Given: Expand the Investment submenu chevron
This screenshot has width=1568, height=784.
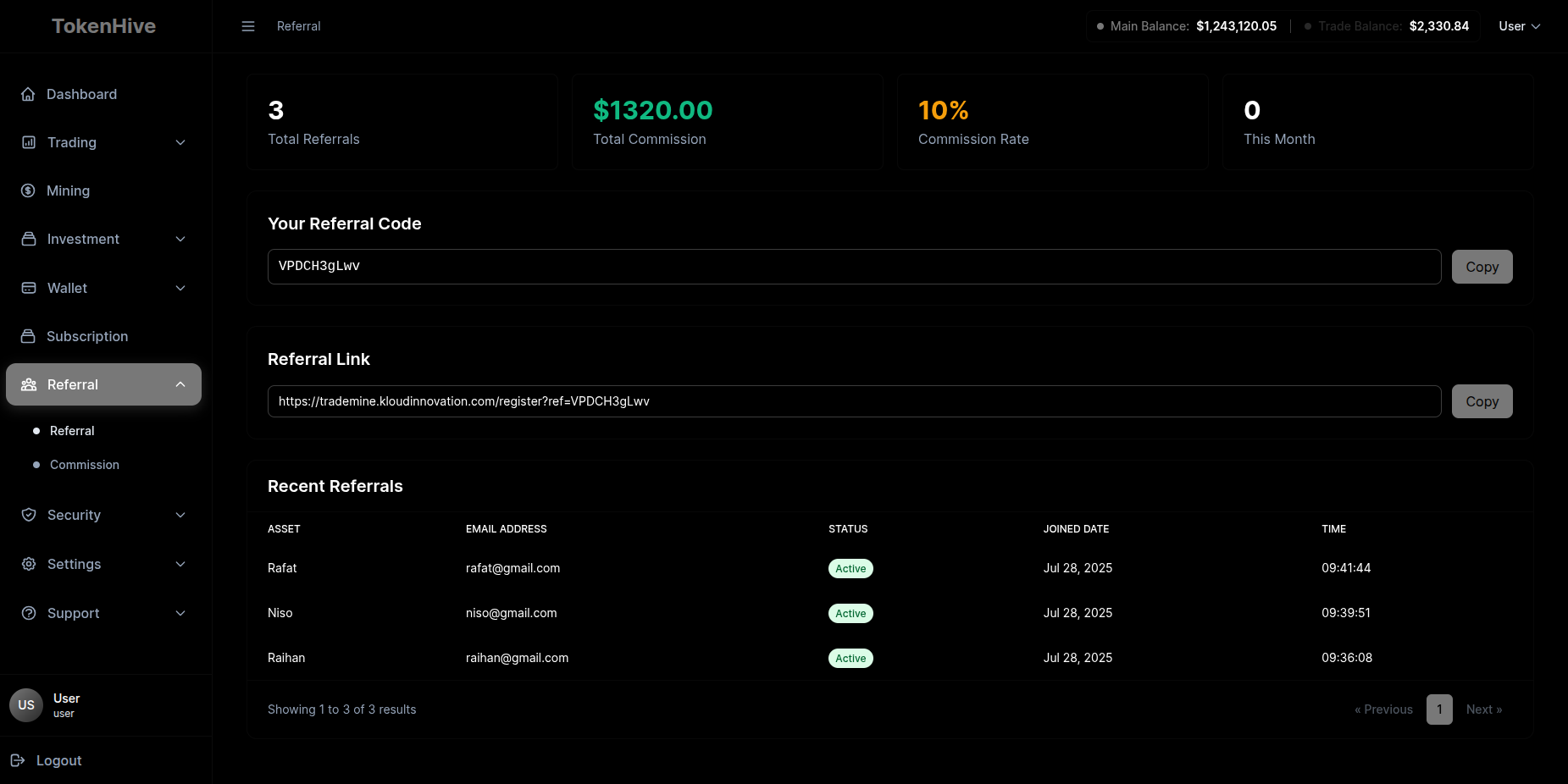Looking at the screenshot, I should [180, 239].
